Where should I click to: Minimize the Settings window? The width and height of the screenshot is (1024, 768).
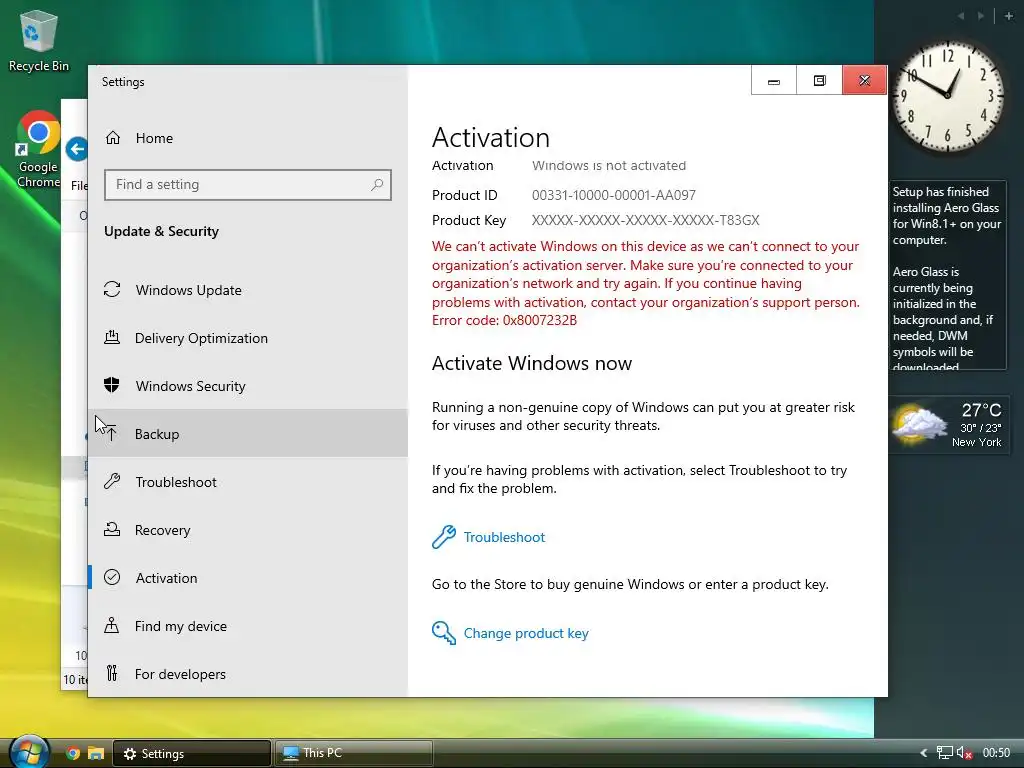[774, 80]
